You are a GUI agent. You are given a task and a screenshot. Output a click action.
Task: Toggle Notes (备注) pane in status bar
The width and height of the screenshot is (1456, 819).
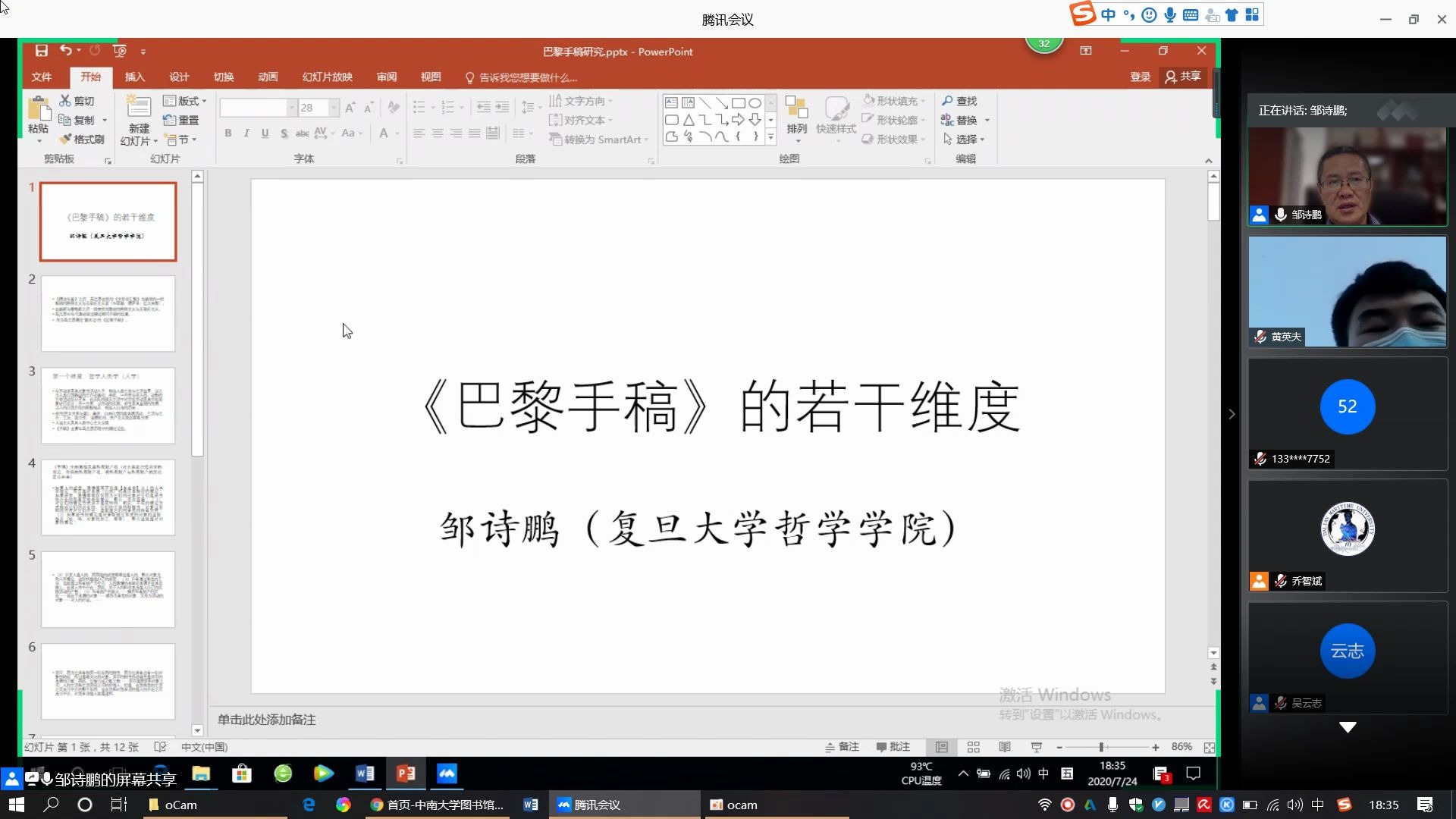tap(842, 747)
